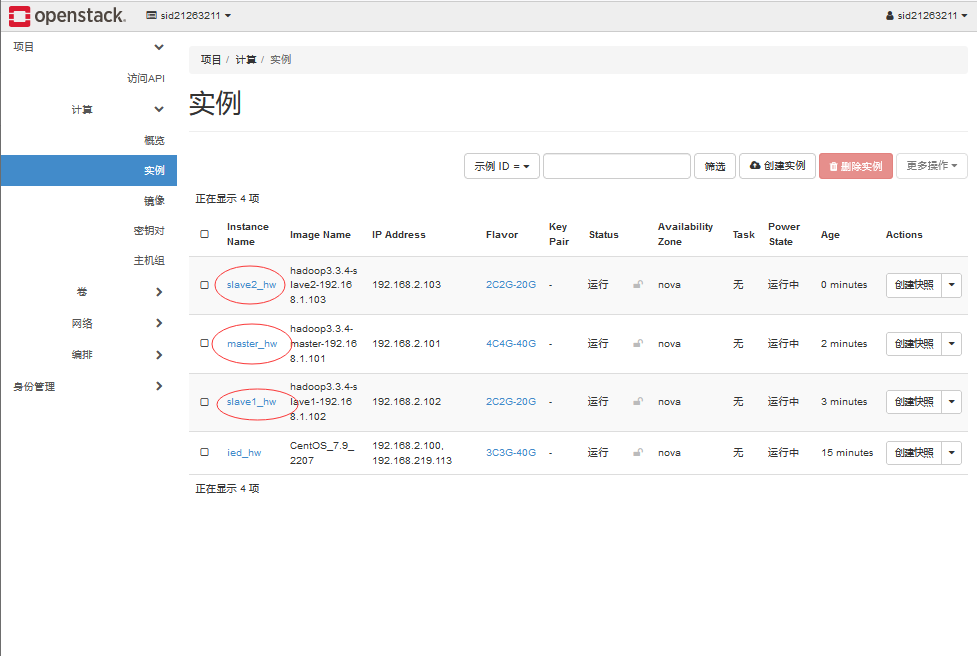Open the slave2_hw instance link

(x=251, y=285)
